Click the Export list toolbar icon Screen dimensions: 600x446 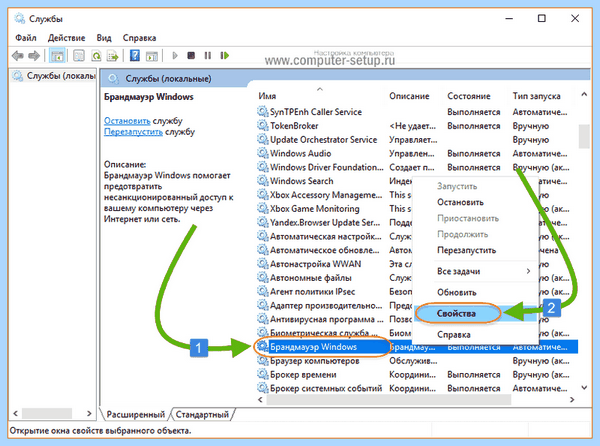point(113,56)
